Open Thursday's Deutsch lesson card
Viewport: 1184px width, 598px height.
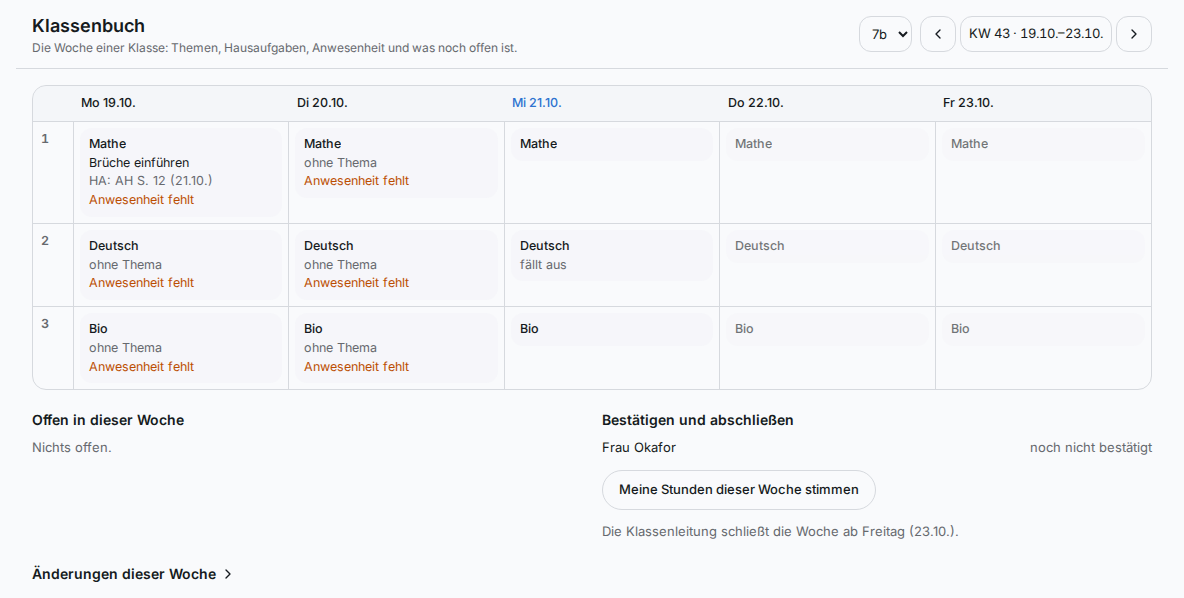pos(828,246)
